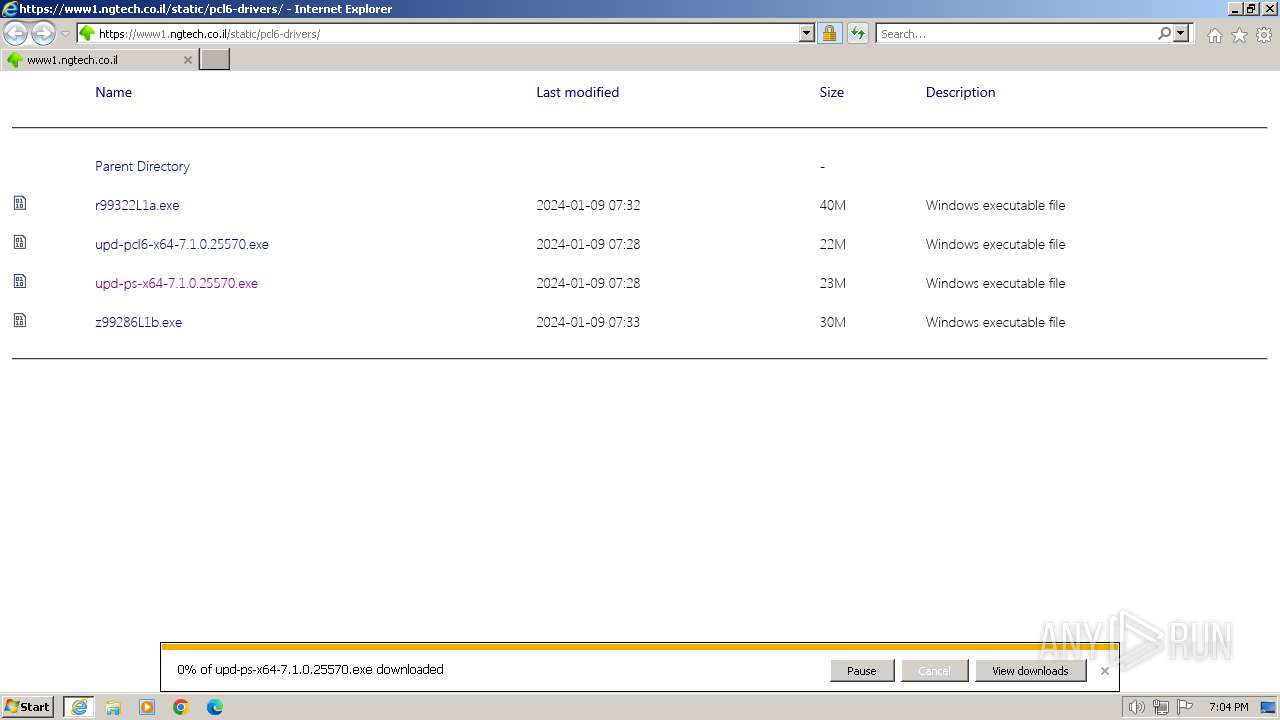This screenshot has width=1280, height=720.
Task: Select the www1.ngtech.co.il tab
Action: pos(98,60)
